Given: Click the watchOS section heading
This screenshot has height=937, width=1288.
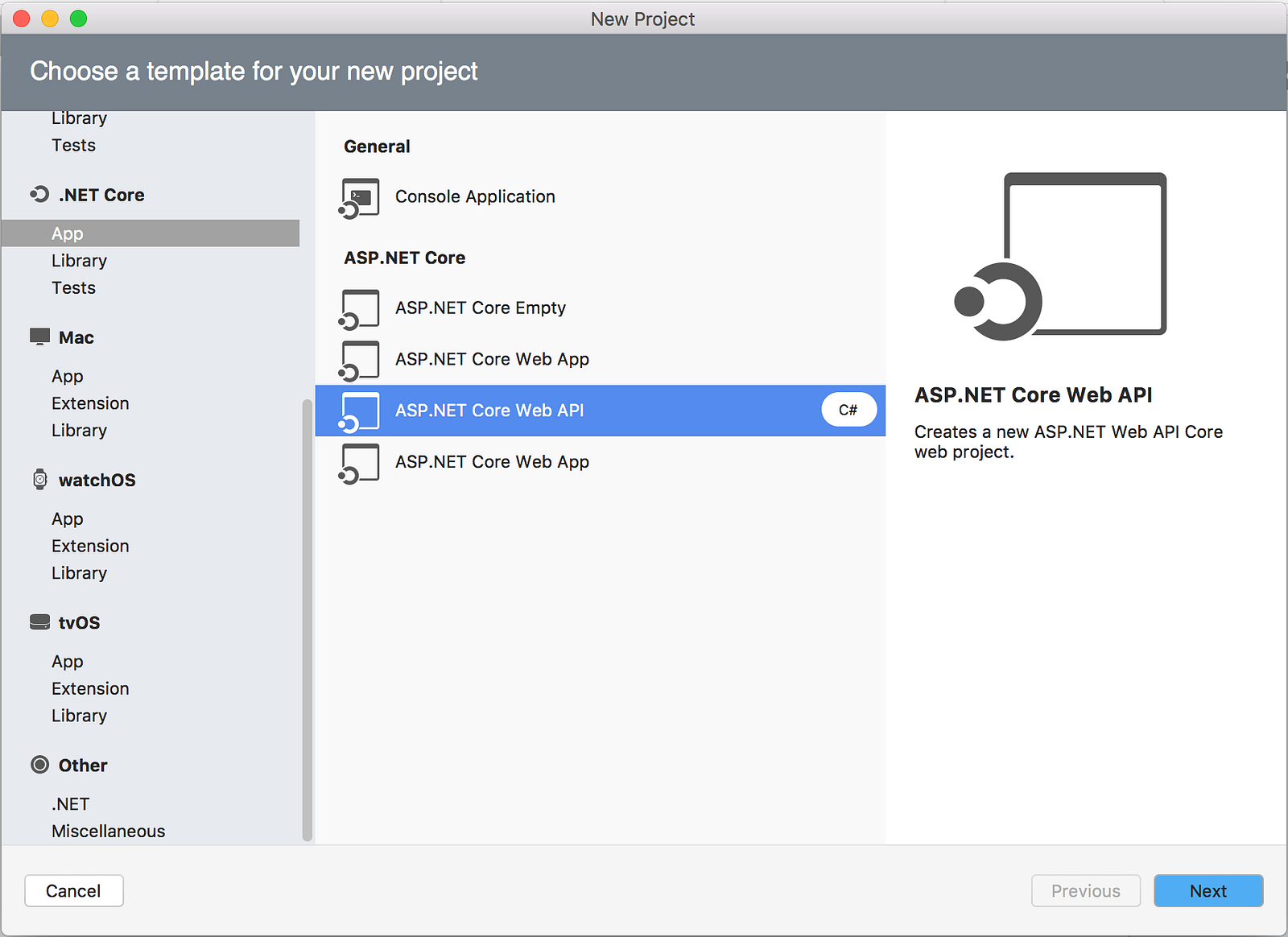Looking at the screenshot, I should [x=97, y=480].
